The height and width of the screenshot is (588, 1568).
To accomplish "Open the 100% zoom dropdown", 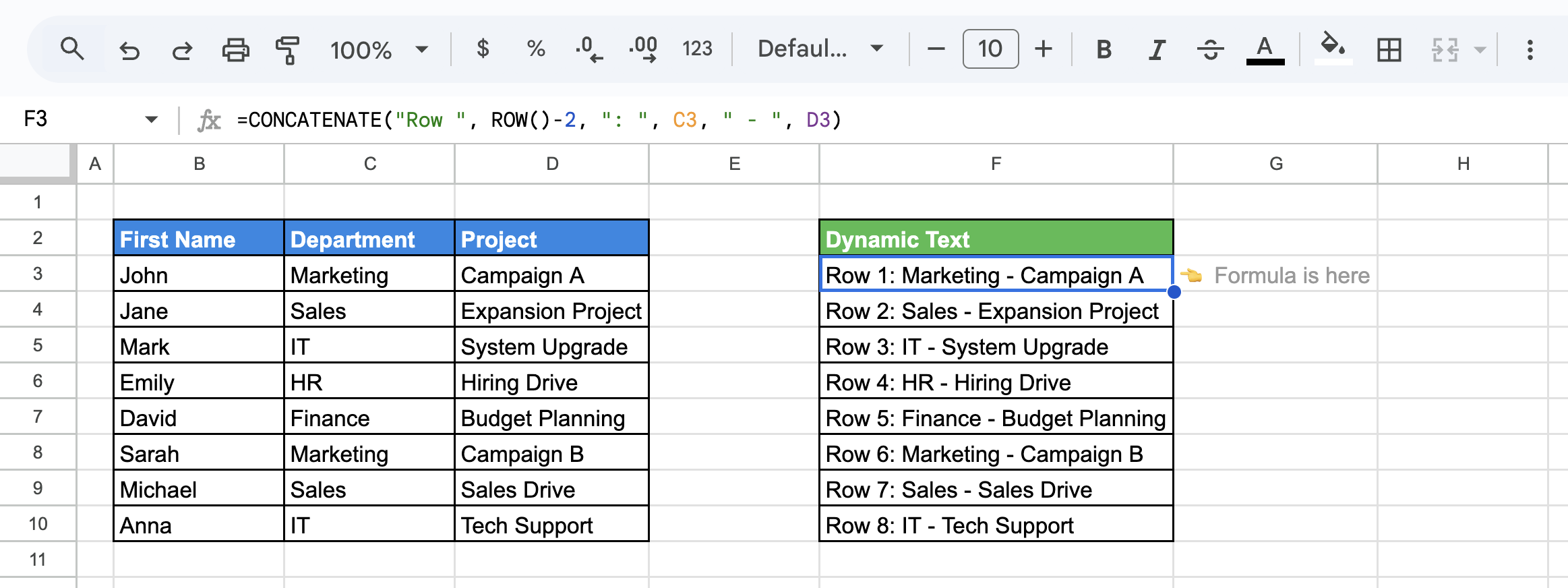I will 379,49.
